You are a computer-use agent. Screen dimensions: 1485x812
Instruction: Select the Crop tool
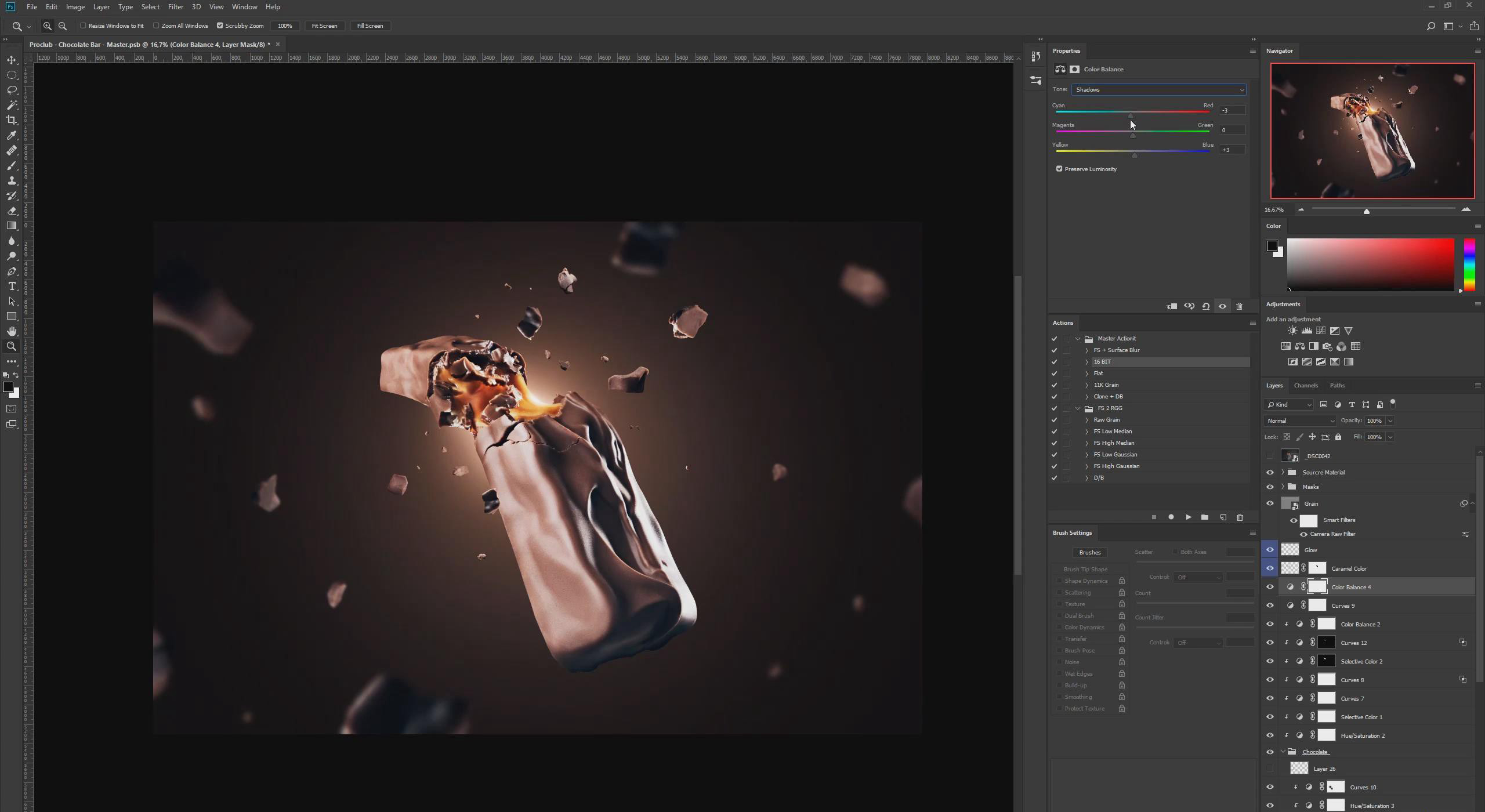12,120
